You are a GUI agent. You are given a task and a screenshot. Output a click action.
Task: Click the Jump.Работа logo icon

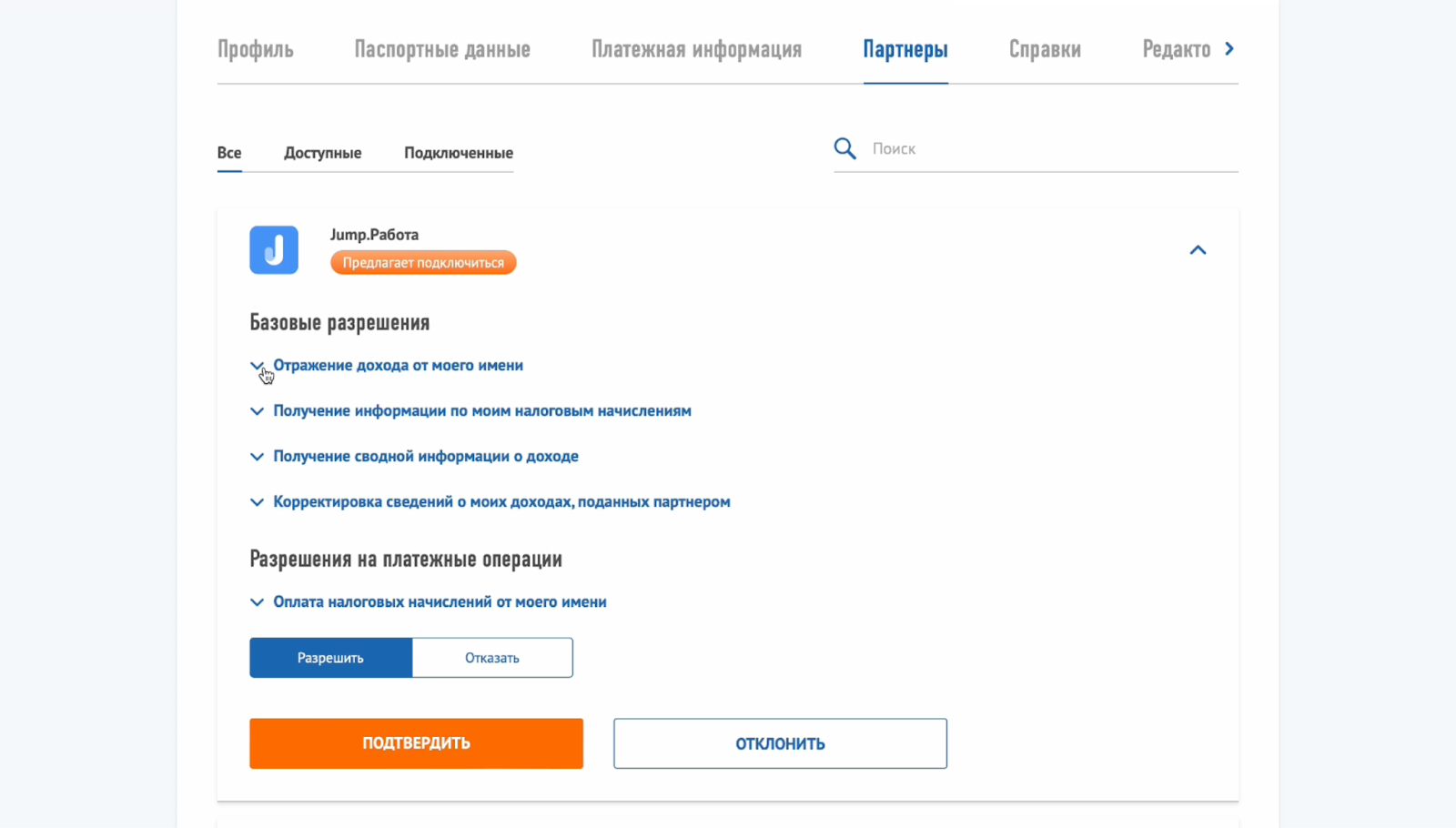click(x=274, y=250)
